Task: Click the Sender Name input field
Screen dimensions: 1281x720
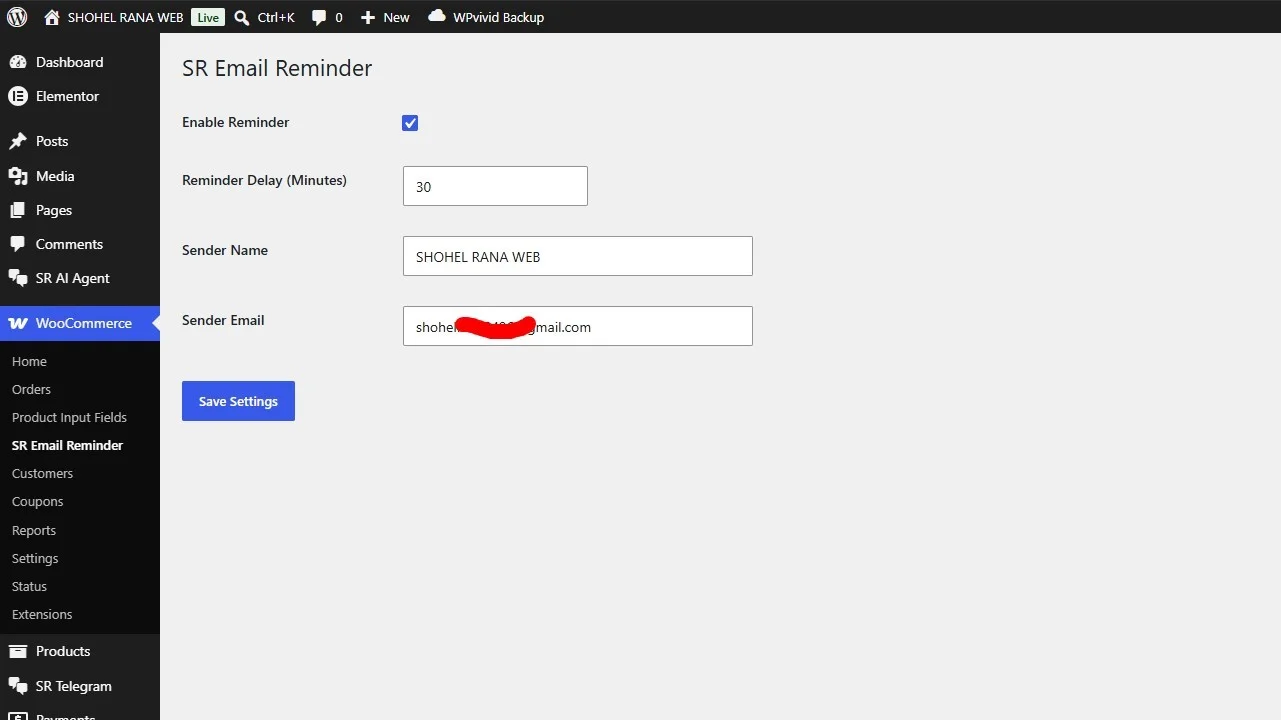Action: [578, 256]
